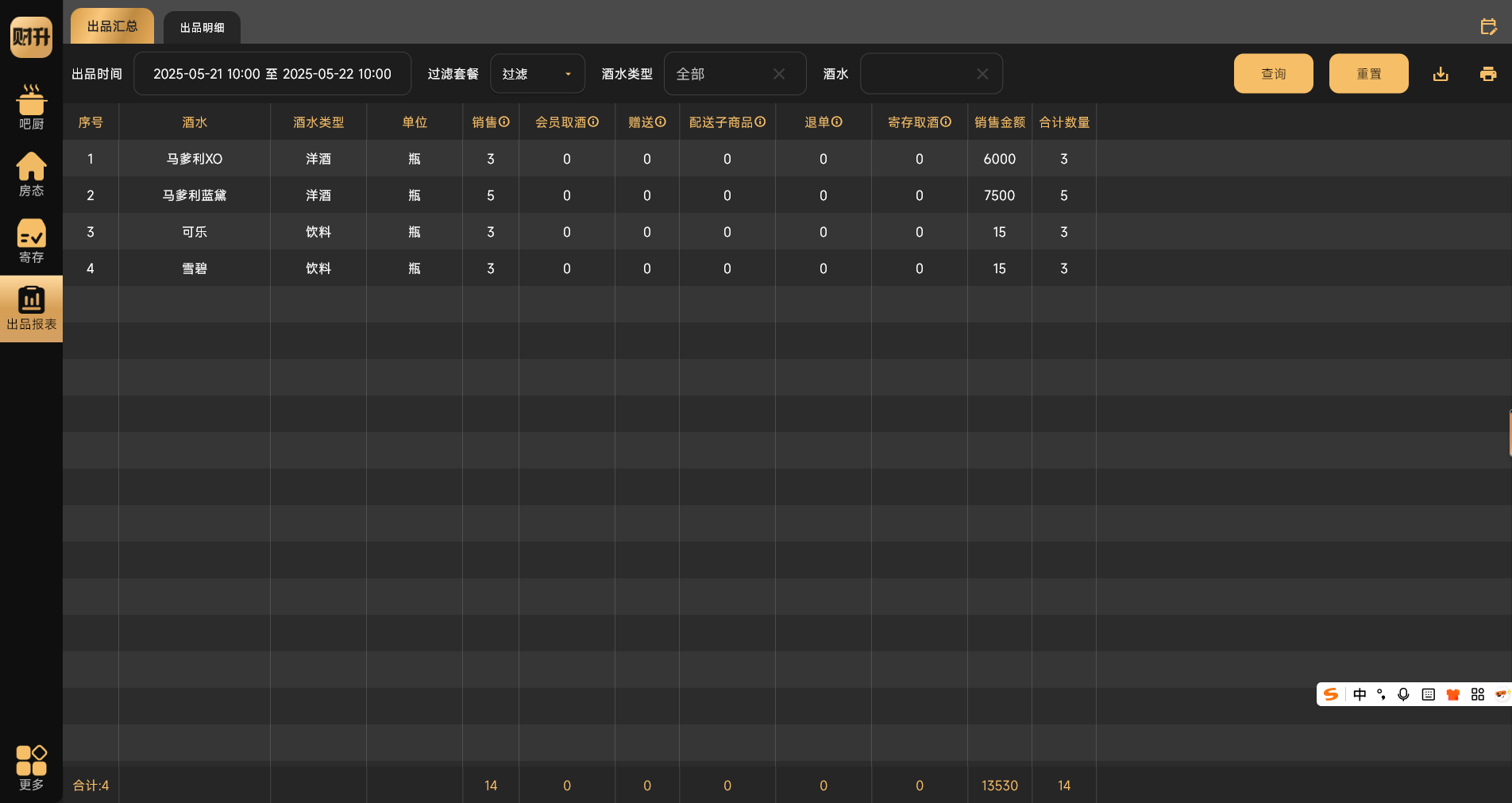This screenshot has height=803, width=1512.
Task: Open the 出品报表 report module
Action: [x=31, y=309]
